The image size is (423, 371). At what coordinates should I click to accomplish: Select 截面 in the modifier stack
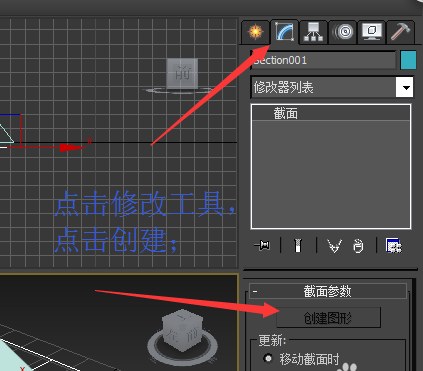(330, 114)
